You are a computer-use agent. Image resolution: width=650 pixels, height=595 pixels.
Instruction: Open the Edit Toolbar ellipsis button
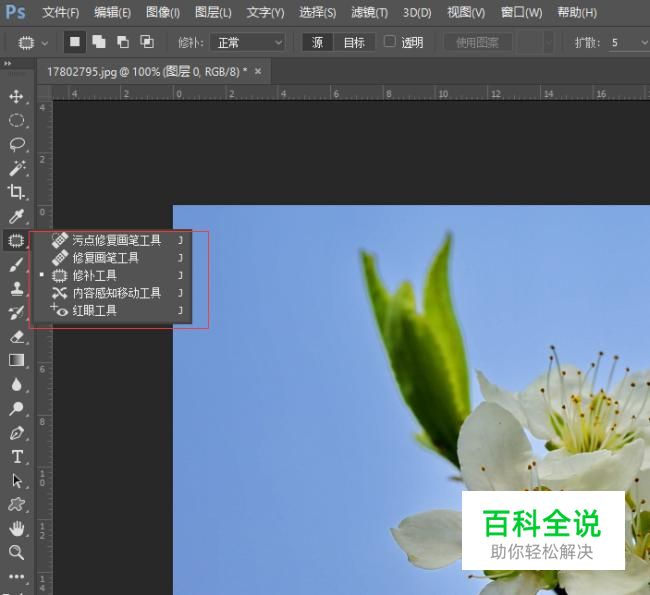[16, 576]
